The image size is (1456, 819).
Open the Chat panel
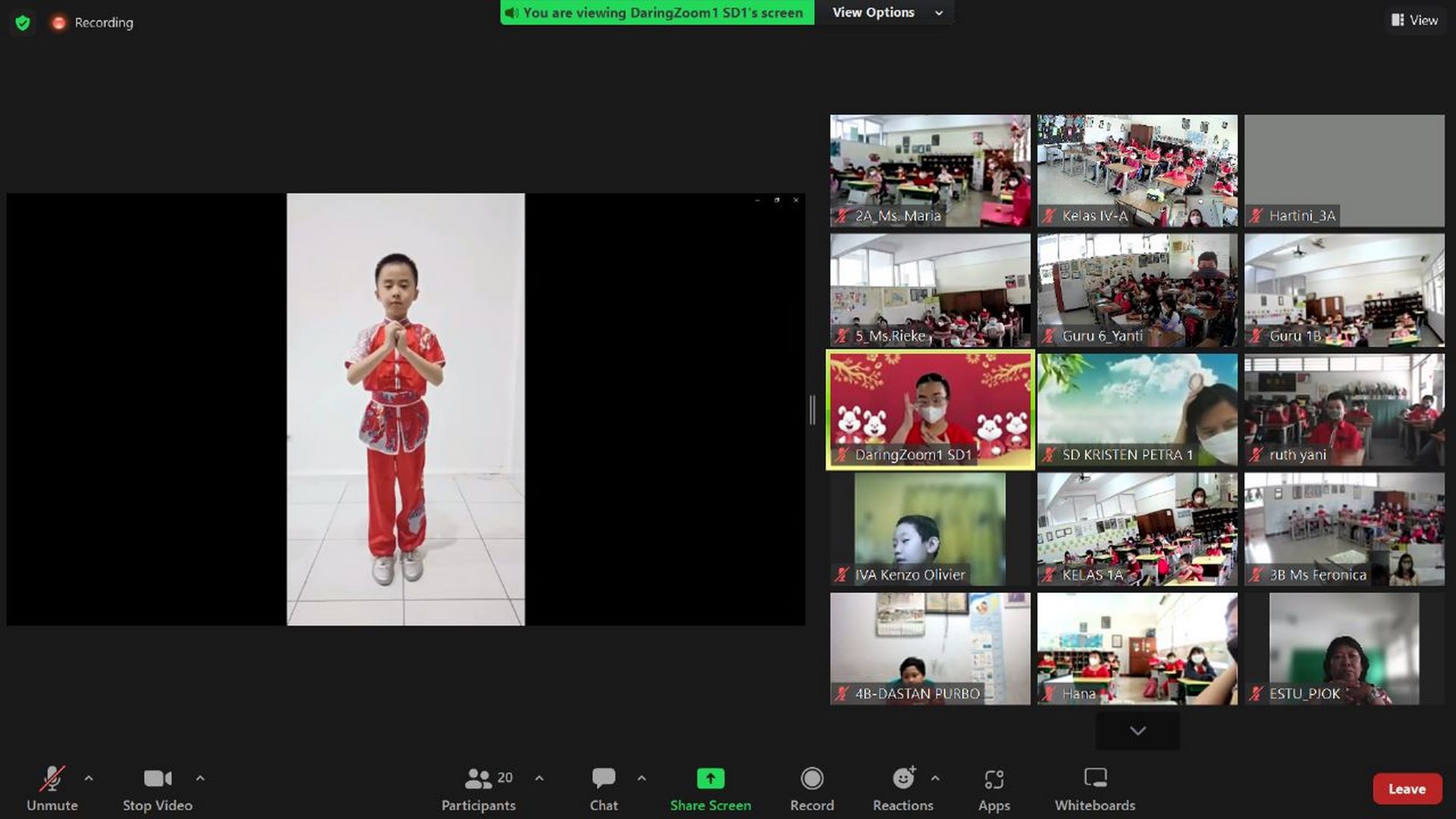pyautogui.click(x=604, y=789)
